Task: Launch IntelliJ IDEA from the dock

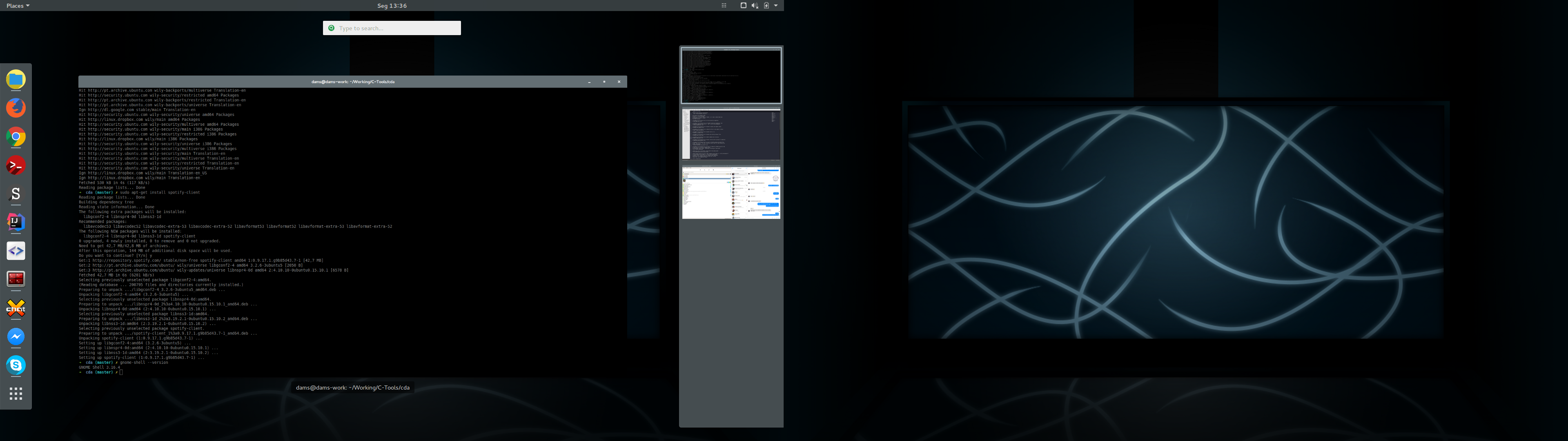Action: (x=16, y=222)
